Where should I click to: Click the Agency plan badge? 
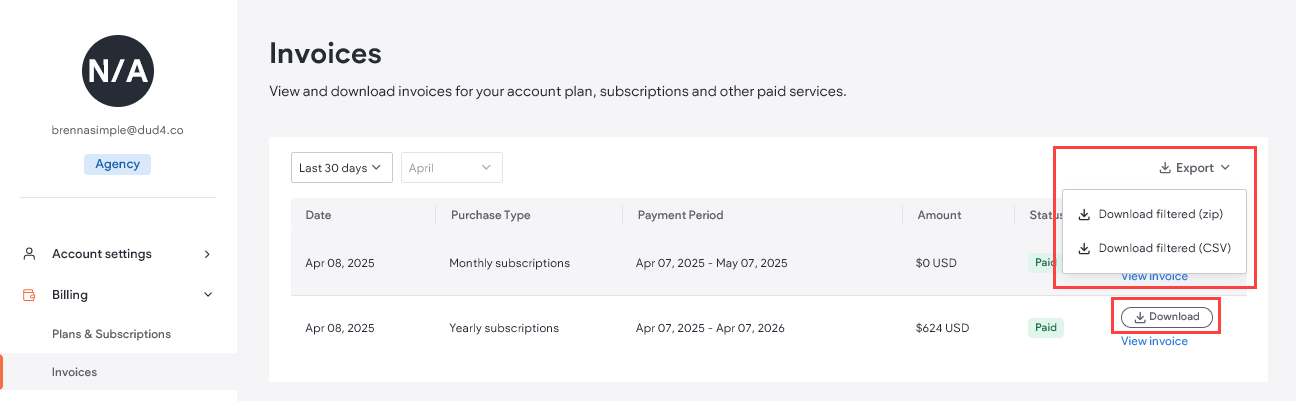pos(118,164)
